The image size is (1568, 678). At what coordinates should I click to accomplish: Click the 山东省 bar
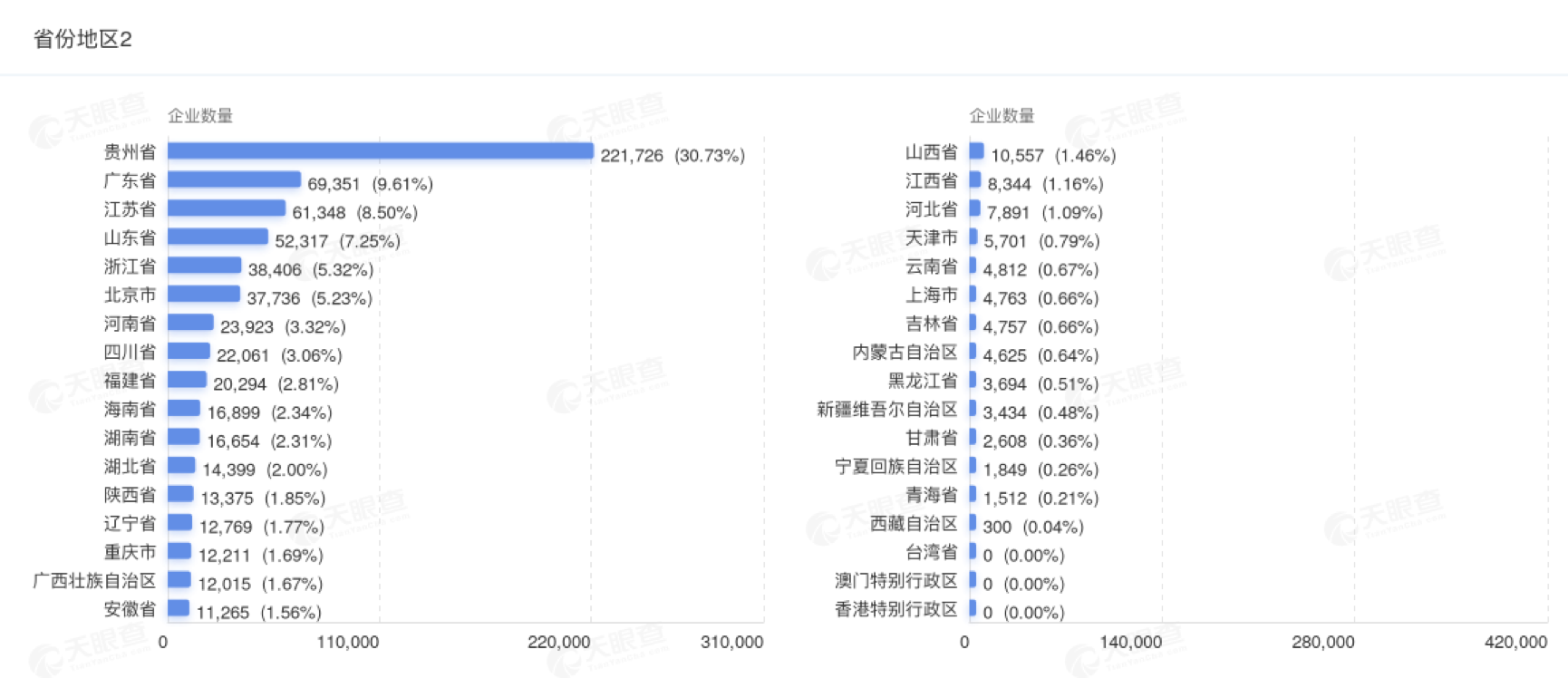218,237
